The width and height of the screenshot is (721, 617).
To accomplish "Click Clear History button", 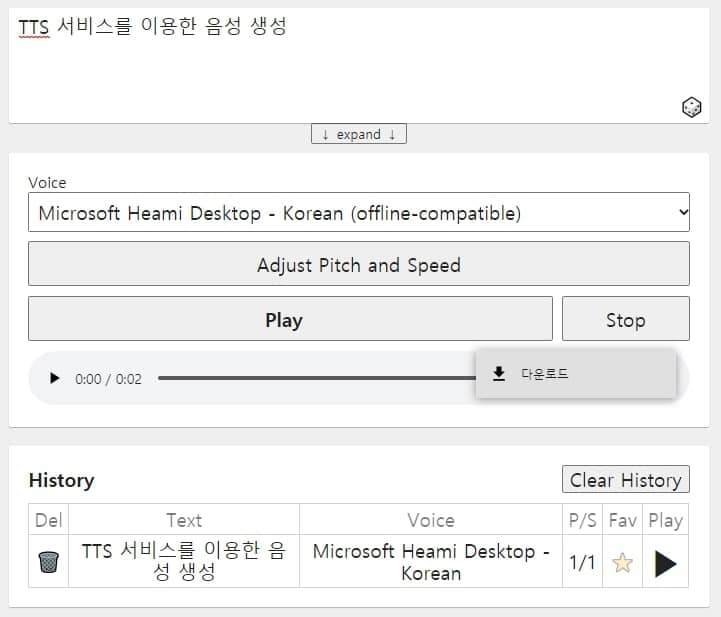I will pos(626,480).
